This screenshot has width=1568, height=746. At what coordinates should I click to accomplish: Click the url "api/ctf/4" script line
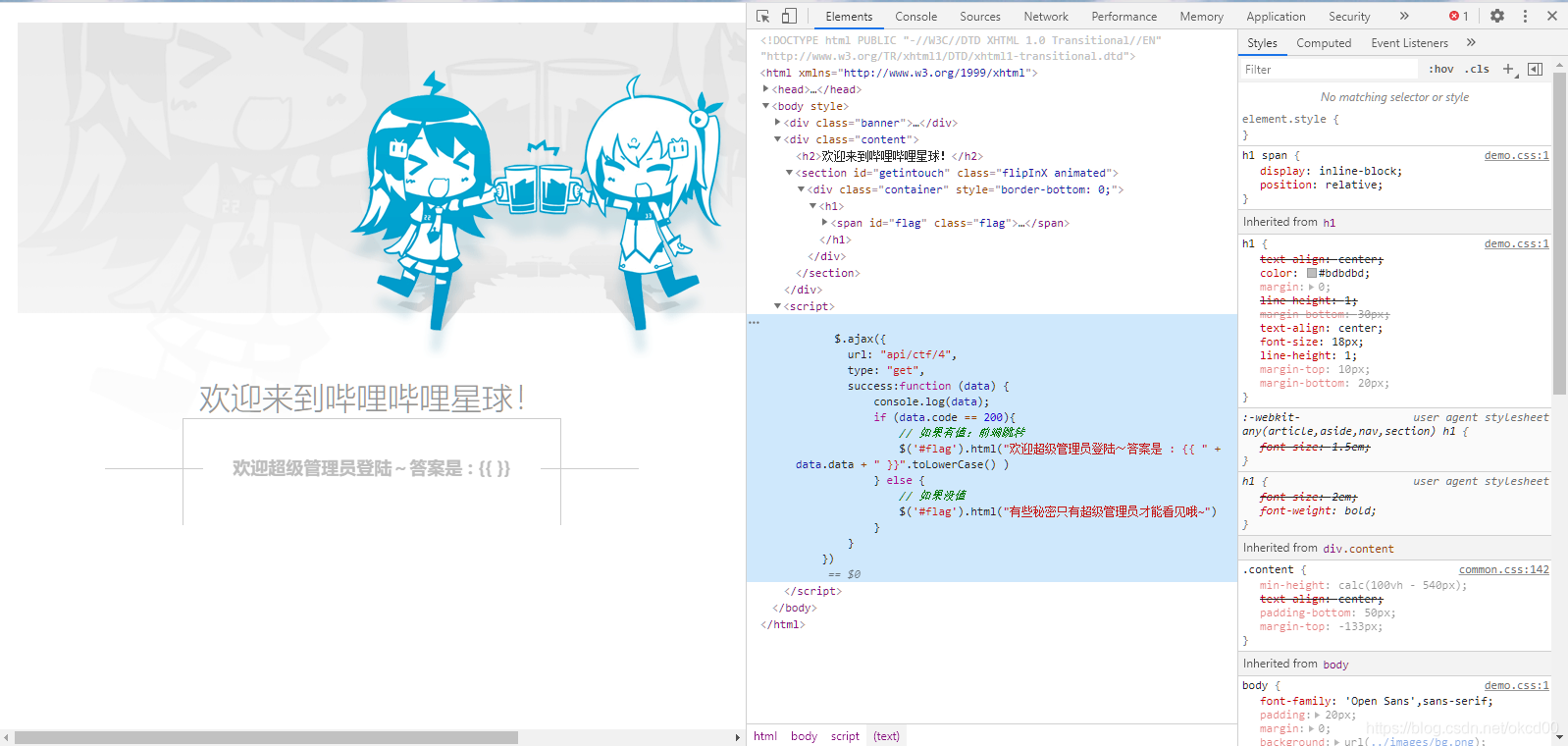click(x=902, y=354)
